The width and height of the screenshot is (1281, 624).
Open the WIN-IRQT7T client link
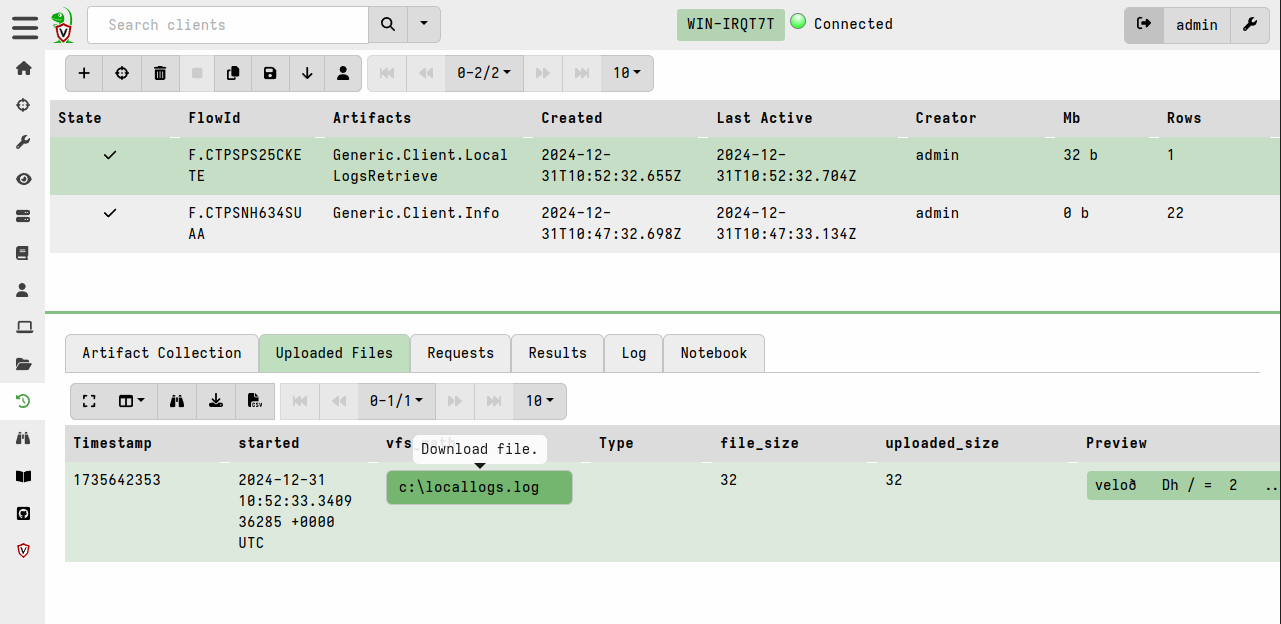tap(730, 23)
